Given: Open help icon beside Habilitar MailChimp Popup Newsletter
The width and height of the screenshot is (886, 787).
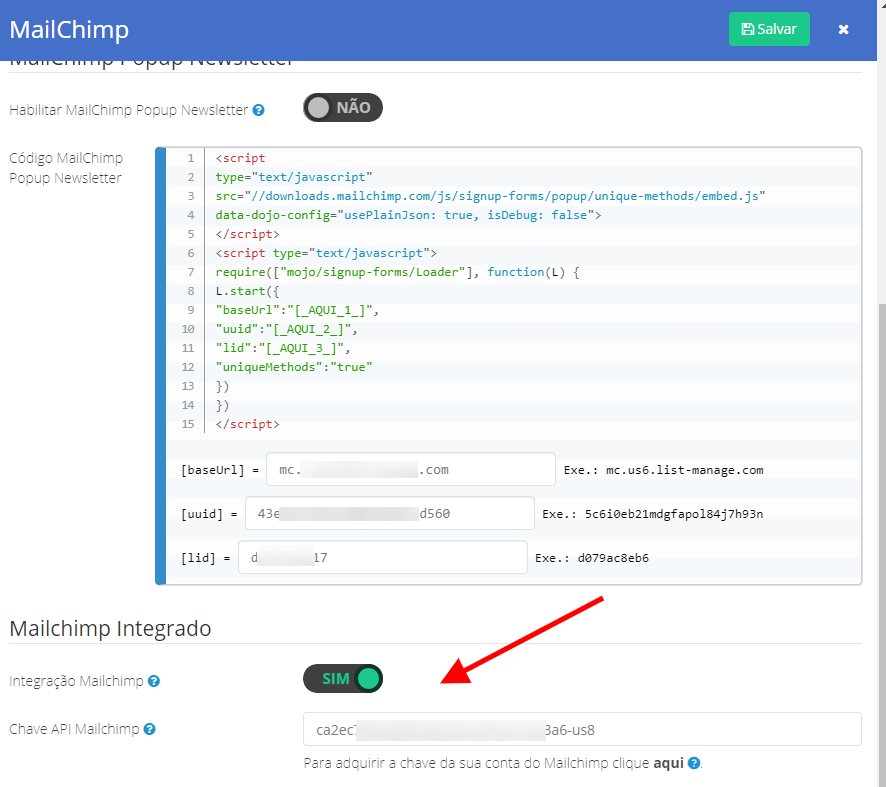Looking at the screenshot, I should pyautogui.click(x=258, y=110).
